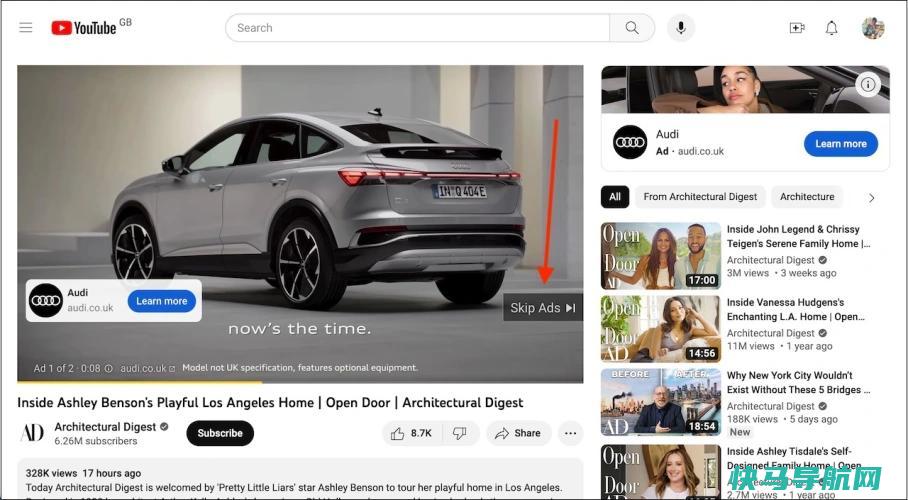Select the All filter chip
Viewport: 908px width, 500px height.
click(615, 197)
